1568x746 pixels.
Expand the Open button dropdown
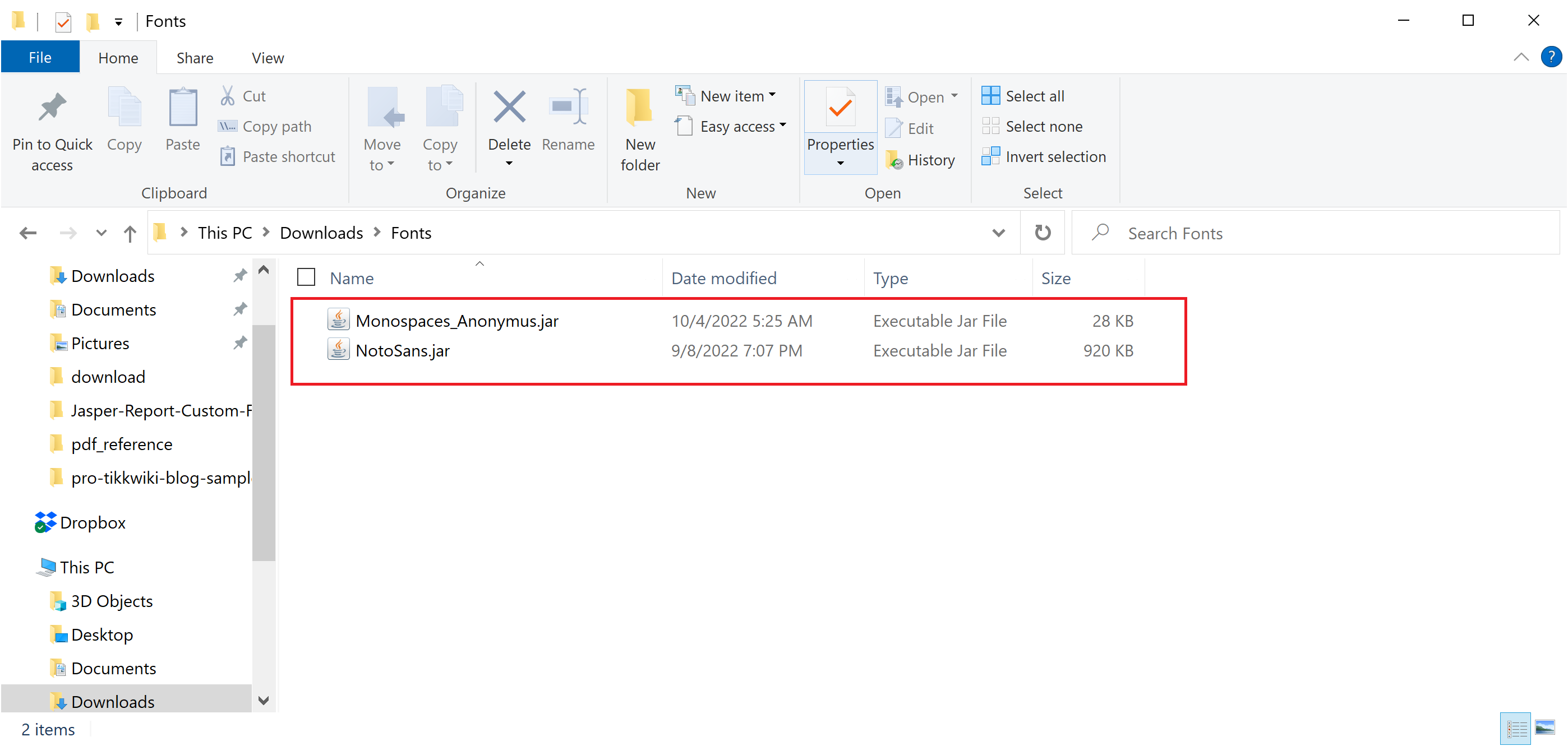pyautogui.click(x=954, y=96)
